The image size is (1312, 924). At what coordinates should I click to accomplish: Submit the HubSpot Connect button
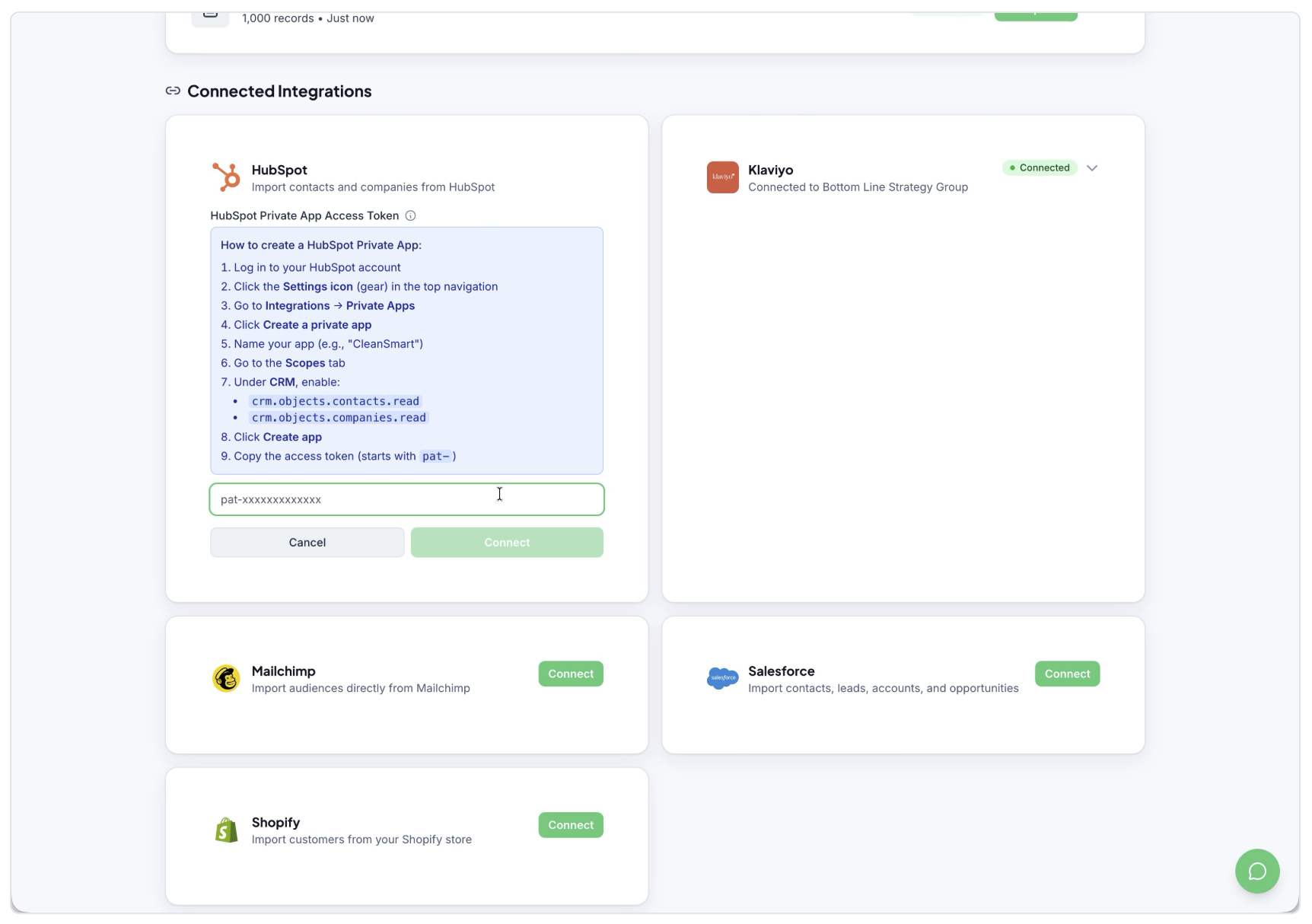point(507,543)
